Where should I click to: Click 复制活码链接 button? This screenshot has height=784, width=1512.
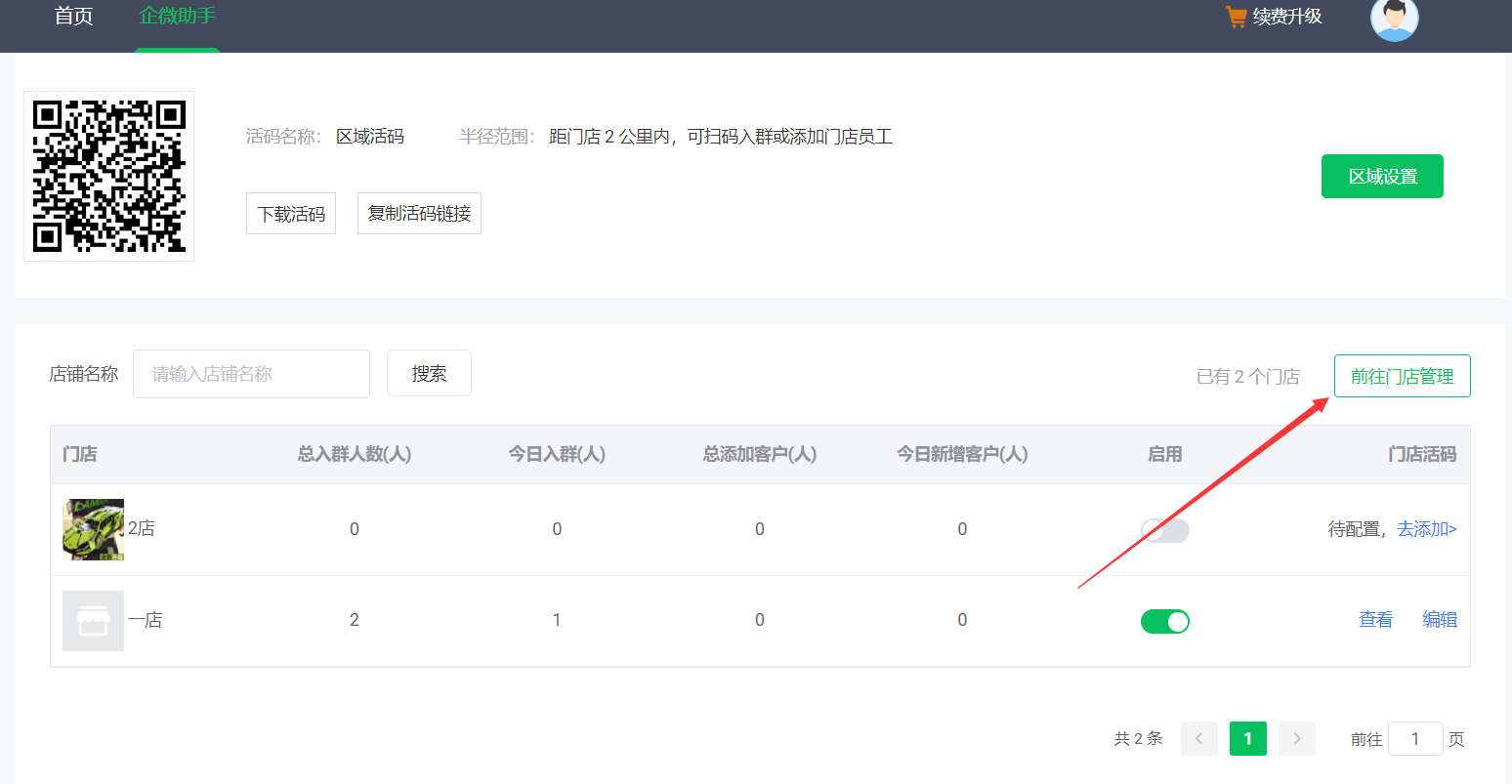point(419,214)
